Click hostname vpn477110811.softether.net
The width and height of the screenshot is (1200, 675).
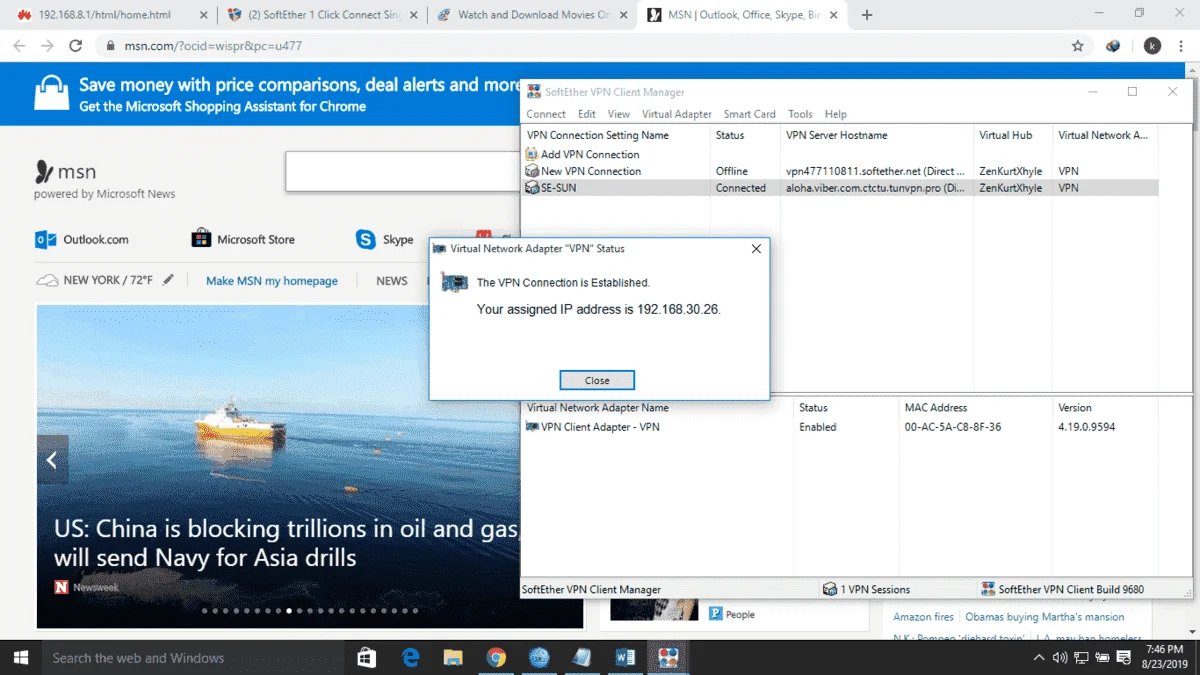pyautogui.click(x=875, y=171)
